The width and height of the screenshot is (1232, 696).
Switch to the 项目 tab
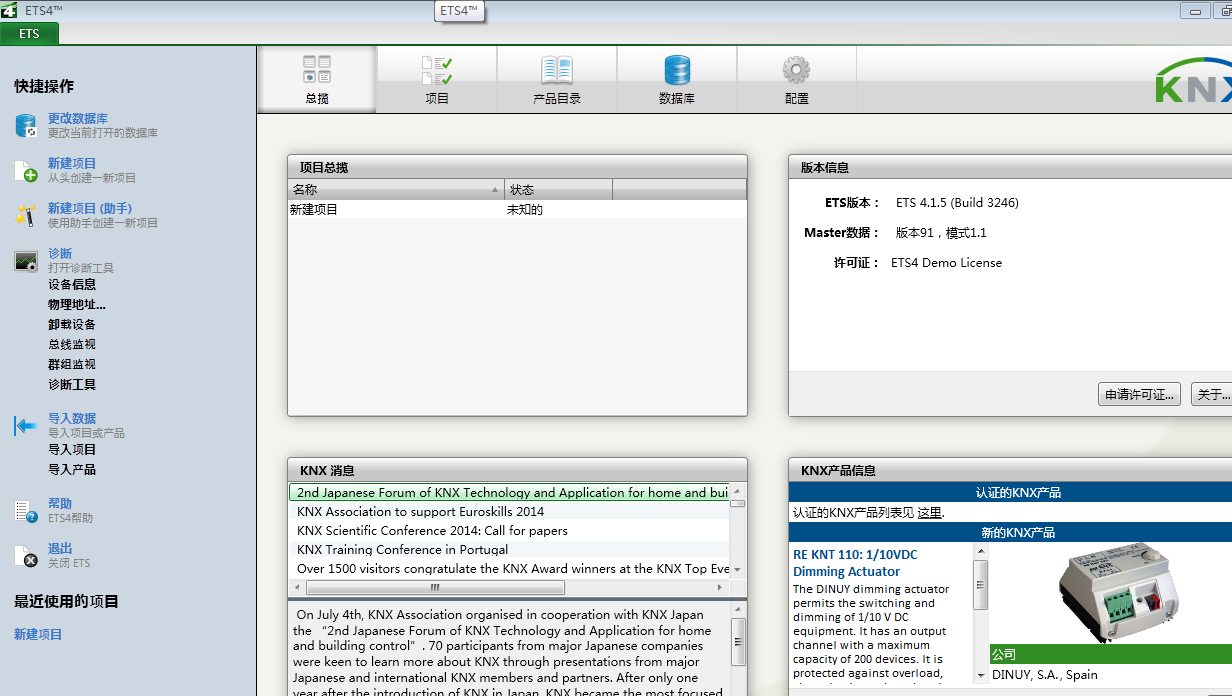click(437, 80)
